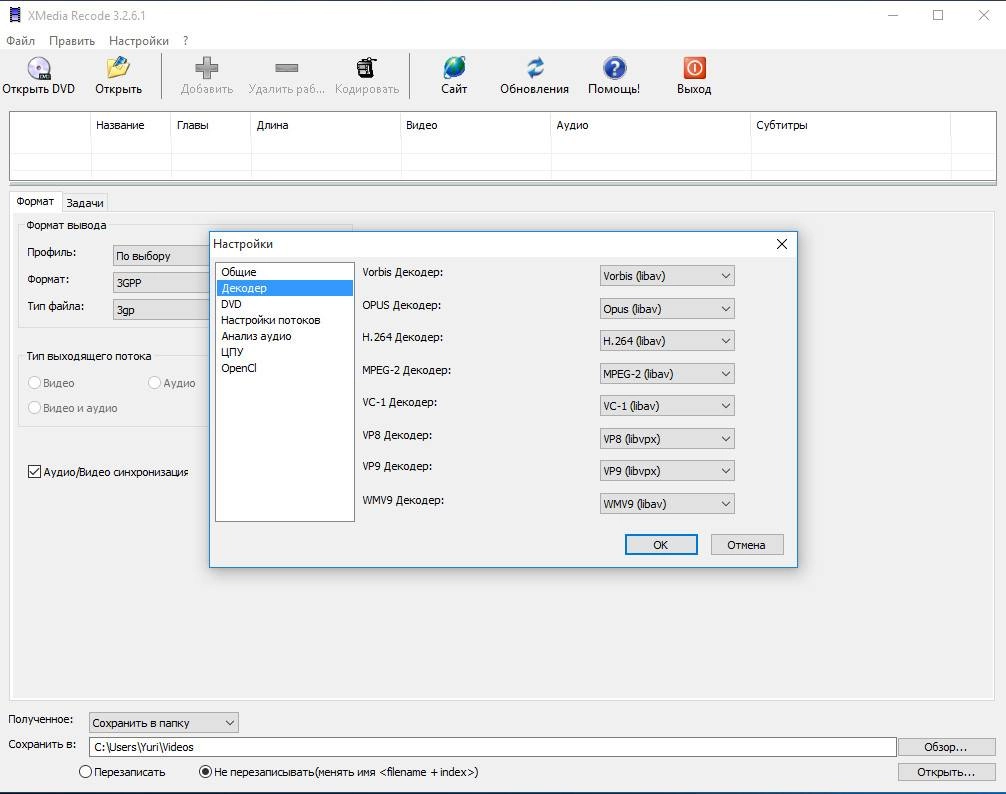The height and width of the screenshot is (794, 1006).
Task: Click the Название column header
Action: [x=131, y=125]
